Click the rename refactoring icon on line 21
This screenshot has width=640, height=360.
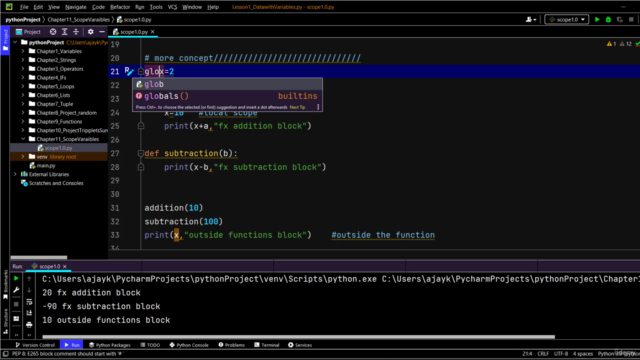[x=129, y=71]
